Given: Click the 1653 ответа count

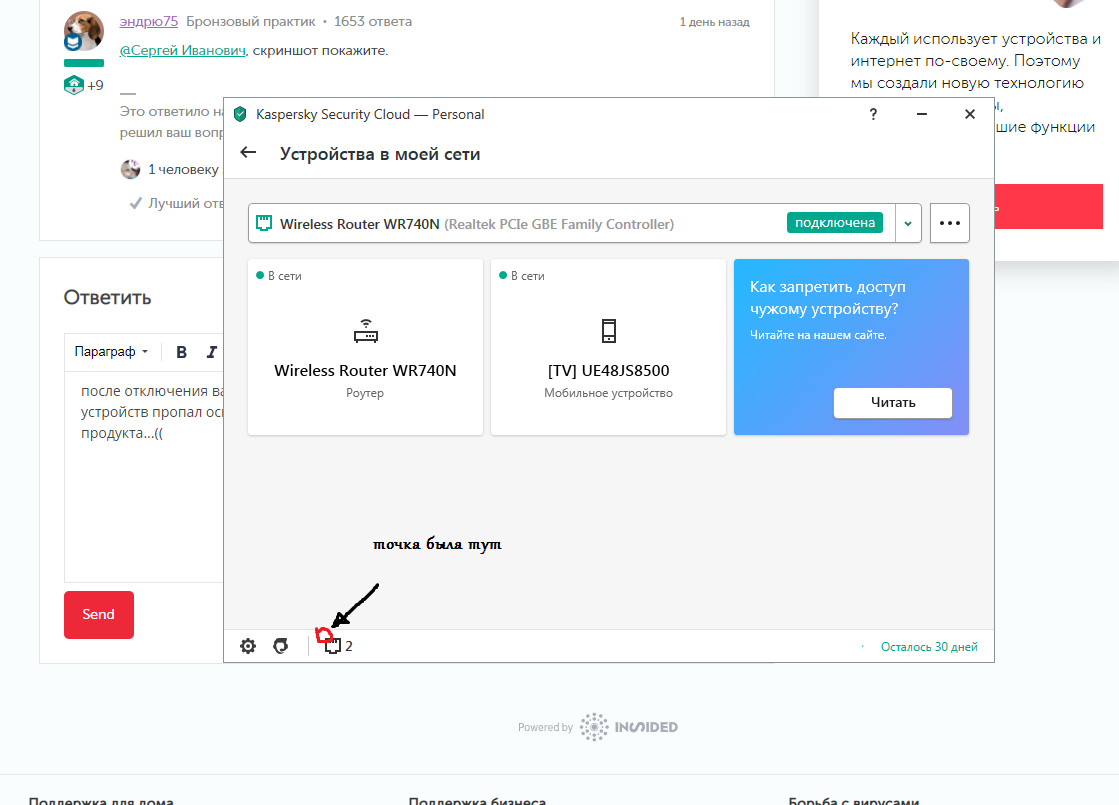Looking at the screenshot, I should click(373, 21).
